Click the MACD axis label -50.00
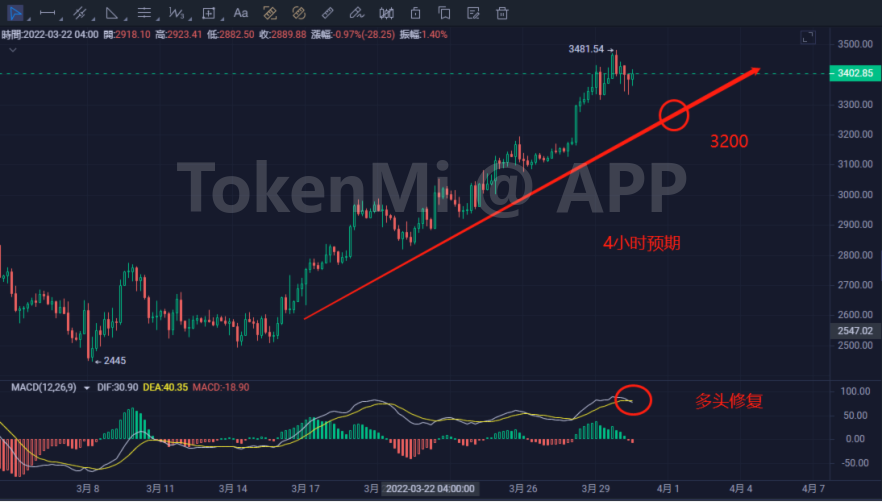The width and height of the screenshot is (882, 502). (855, 463)
